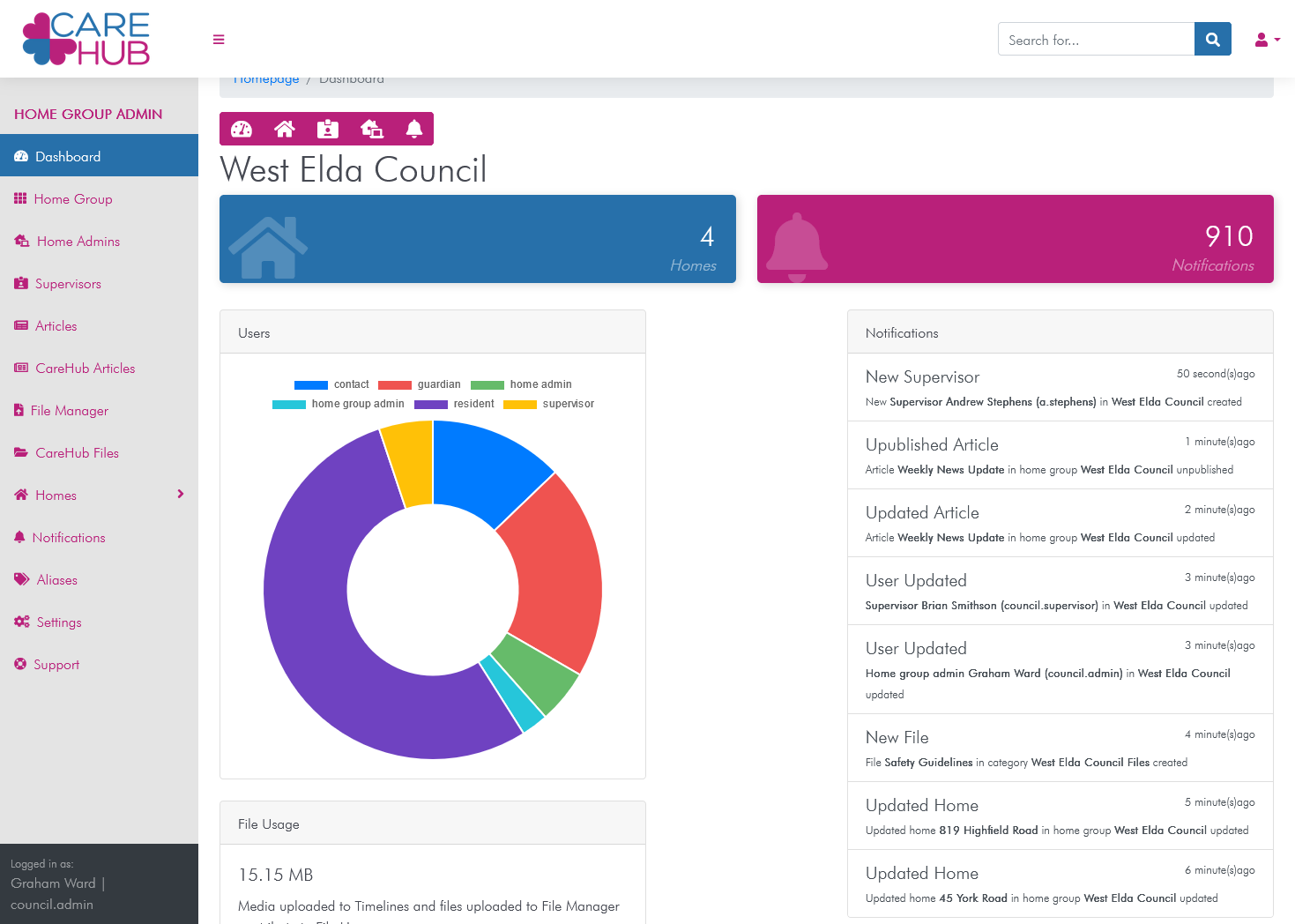This screenshot has height=924, width=1295.
Task: Click the Support lifebuoy icon
Action: pyautogui.click(x=20, y=664)
